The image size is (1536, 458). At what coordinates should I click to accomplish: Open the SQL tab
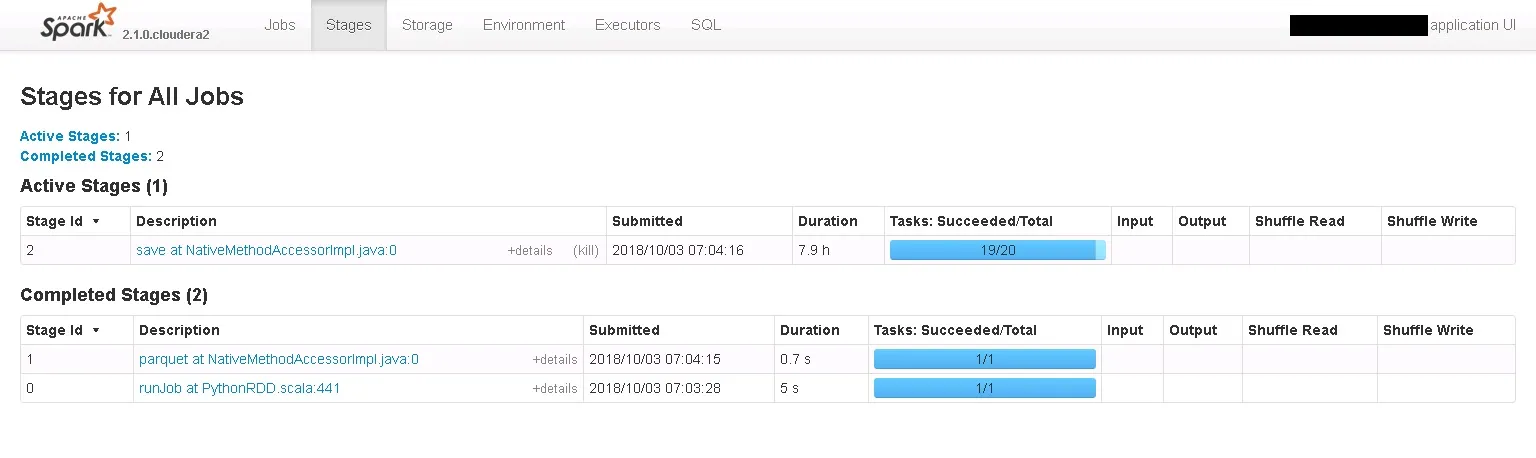point(706,25)
